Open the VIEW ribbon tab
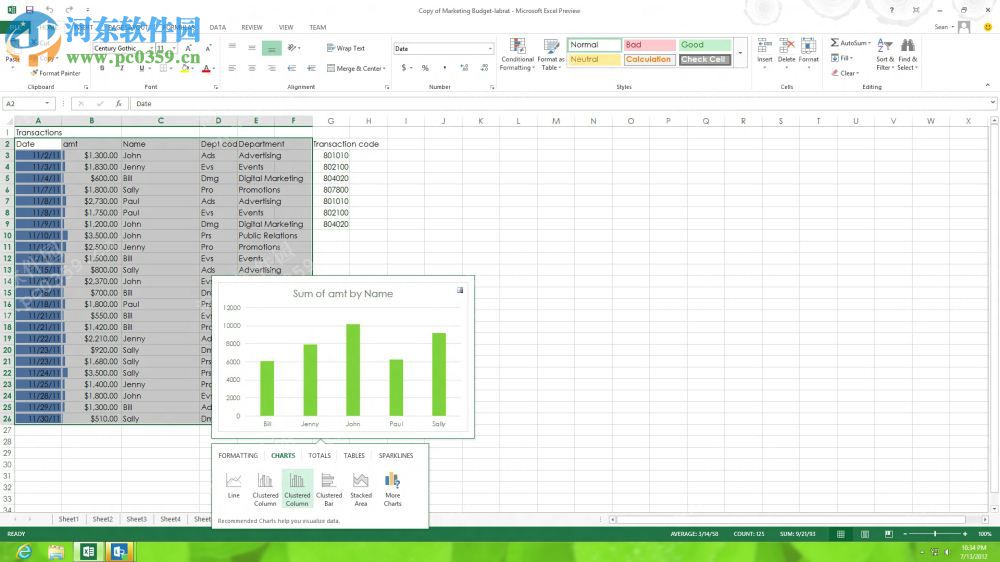This screenshot has height=562, width=1000. coord(286,27)
